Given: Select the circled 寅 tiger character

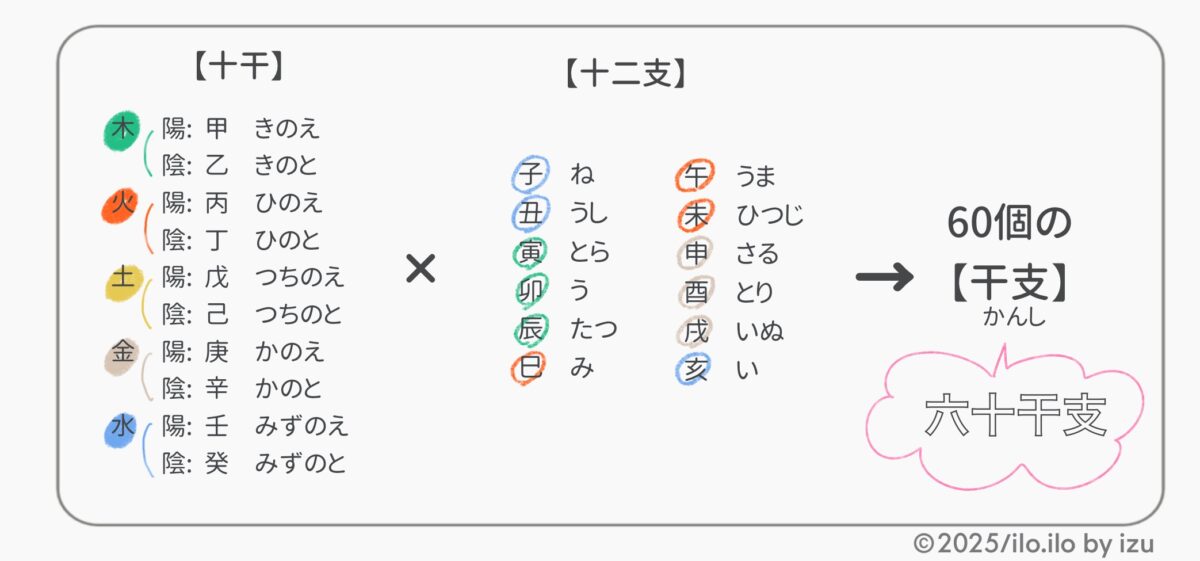Looking at the screenshot, I should [529, 252].
